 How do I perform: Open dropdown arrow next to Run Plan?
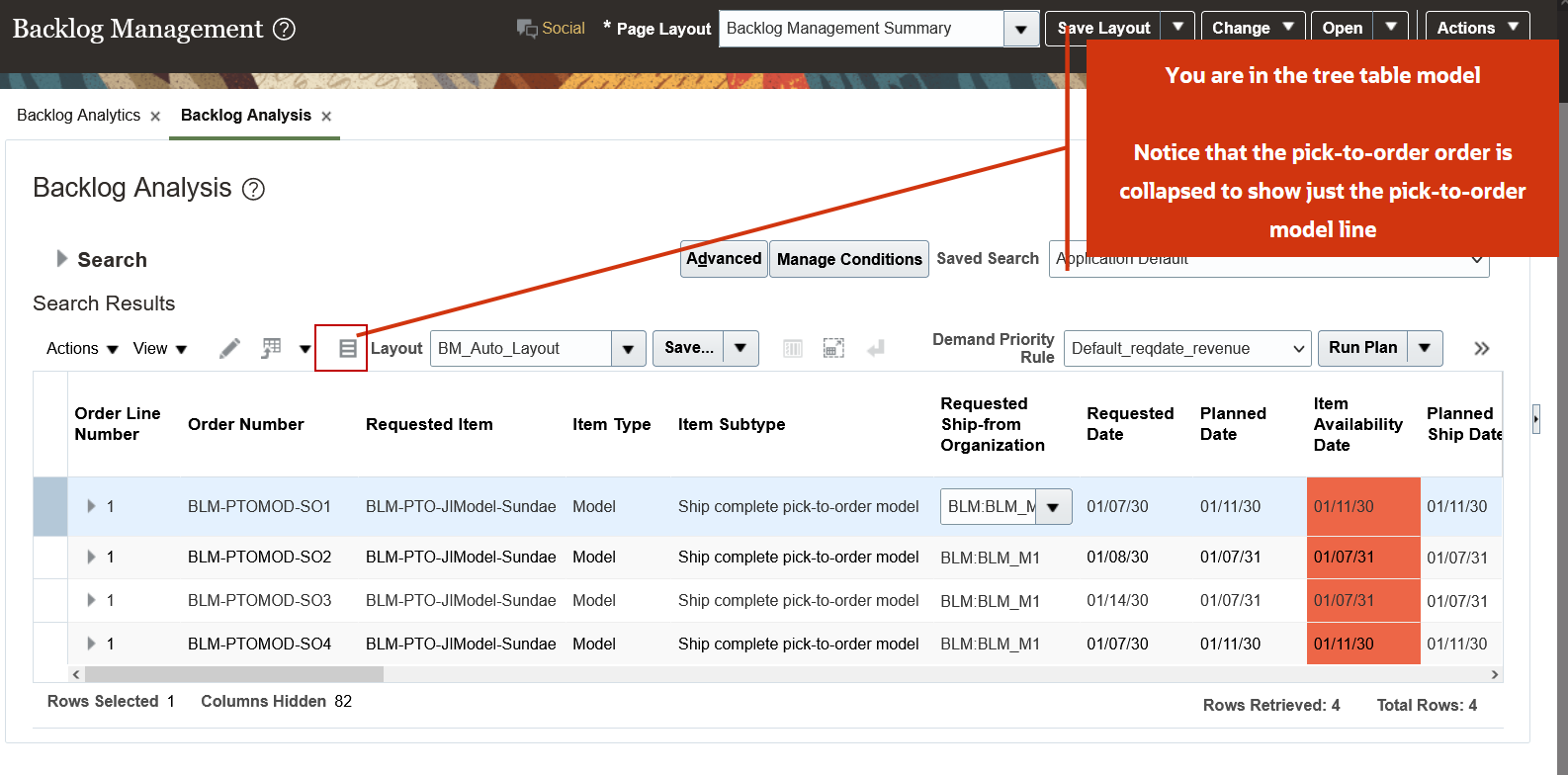1425,348
